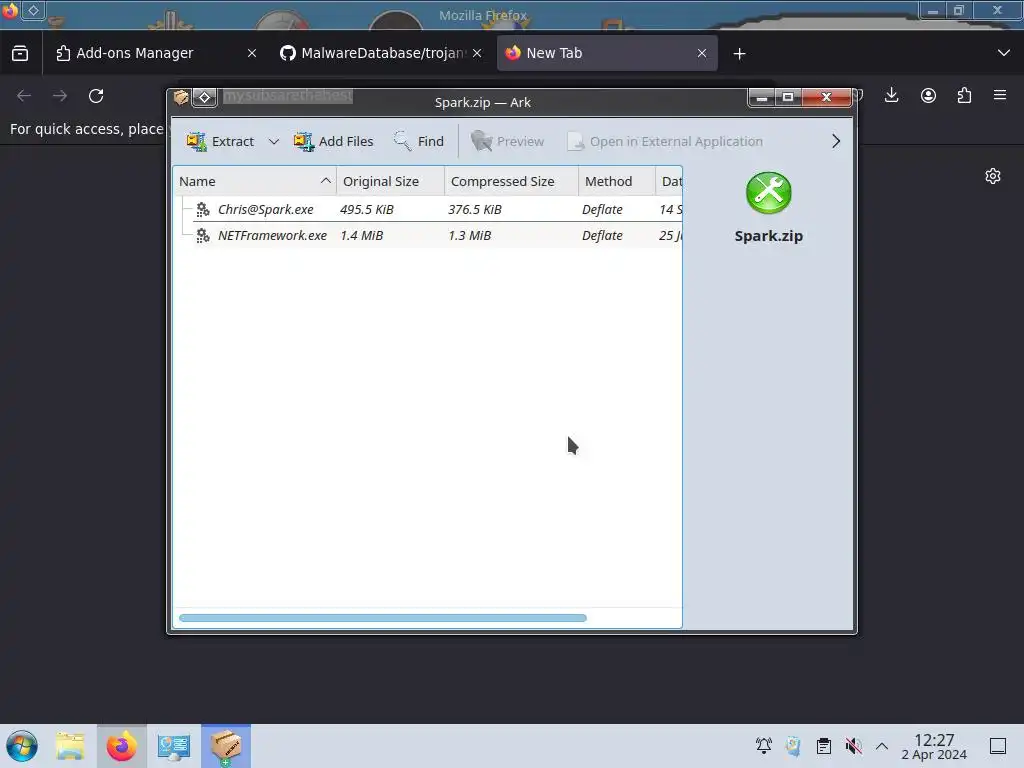Close the MalwareDatabase tab
1024x768 pixels.
click(x=477, y=53)
